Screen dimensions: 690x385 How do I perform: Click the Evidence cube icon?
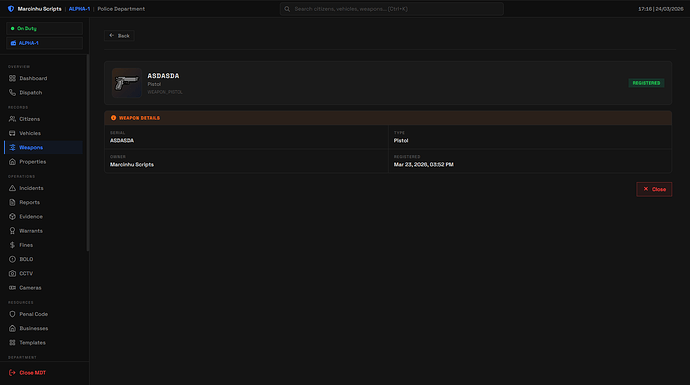click(x=12, y=216)
